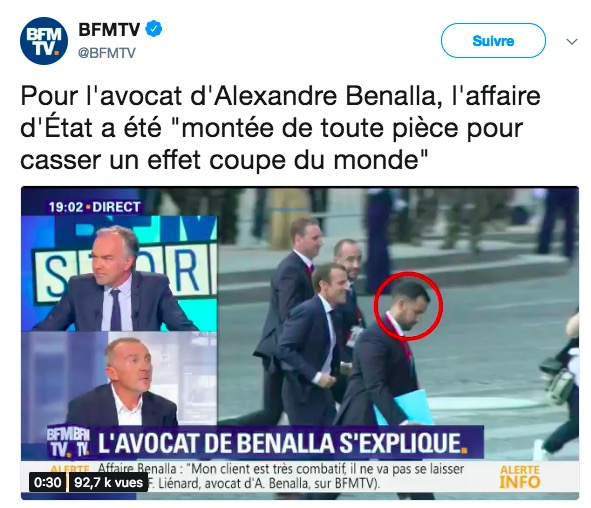Click the 92,7 k vues view counter
Image resolution: width=591 pixels, height=508 pixels.
108,482
